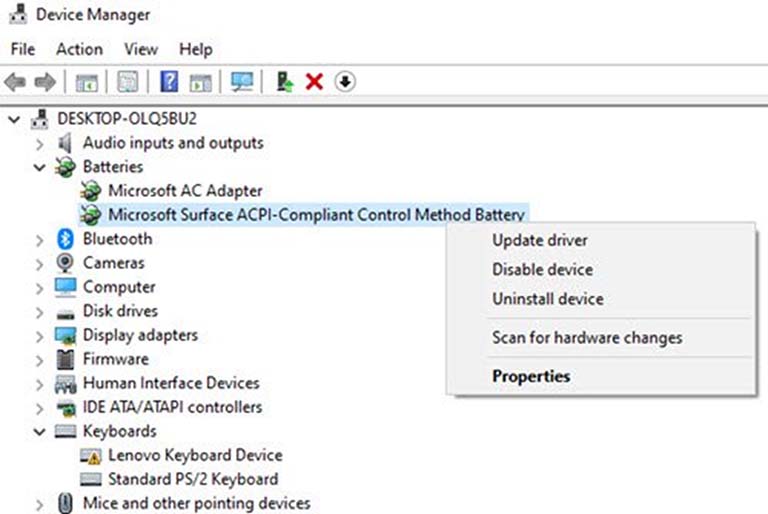Collapse the Batteries category
768x514 pixels.
[40, 168]
